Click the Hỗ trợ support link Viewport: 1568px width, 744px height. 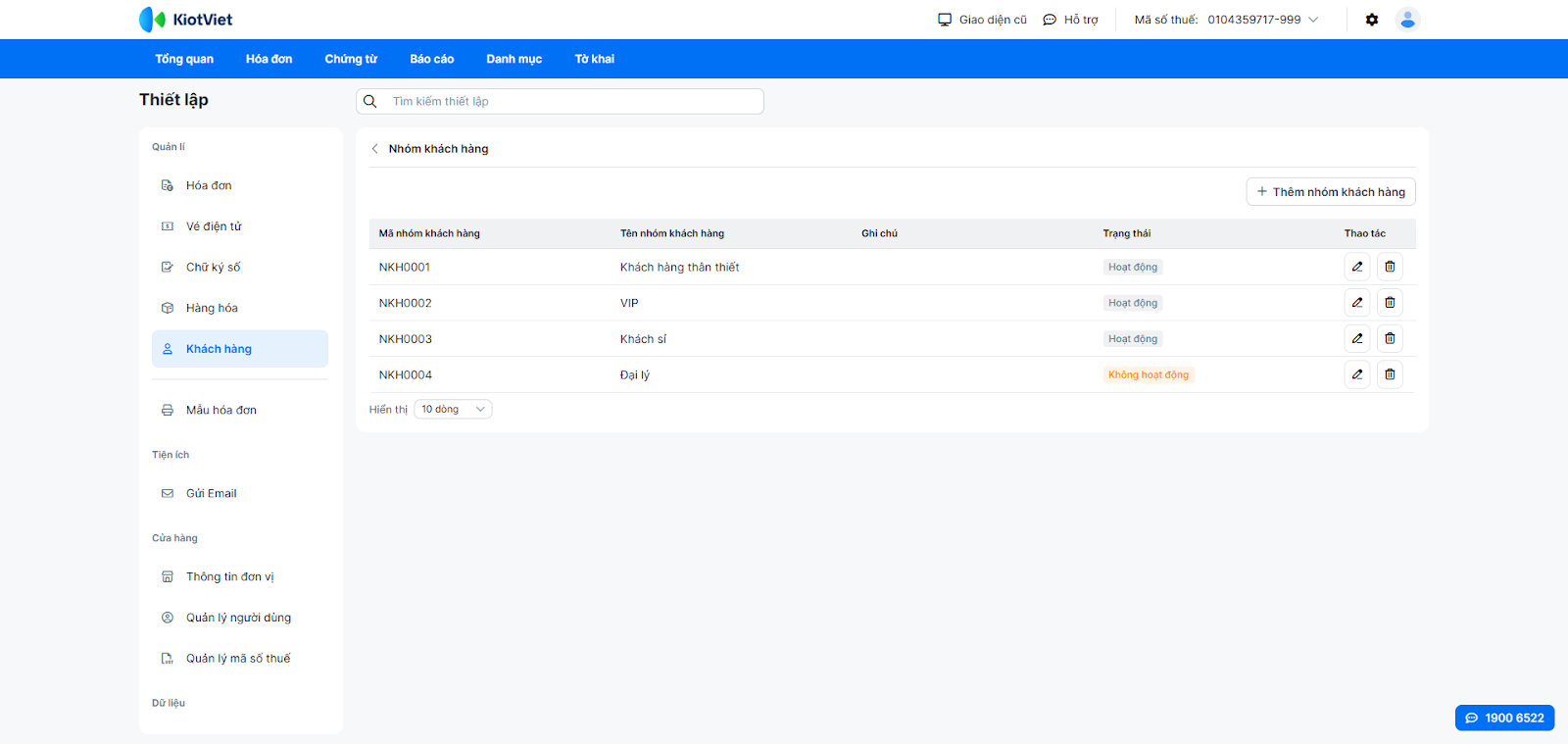click(x=1070, y=20)
